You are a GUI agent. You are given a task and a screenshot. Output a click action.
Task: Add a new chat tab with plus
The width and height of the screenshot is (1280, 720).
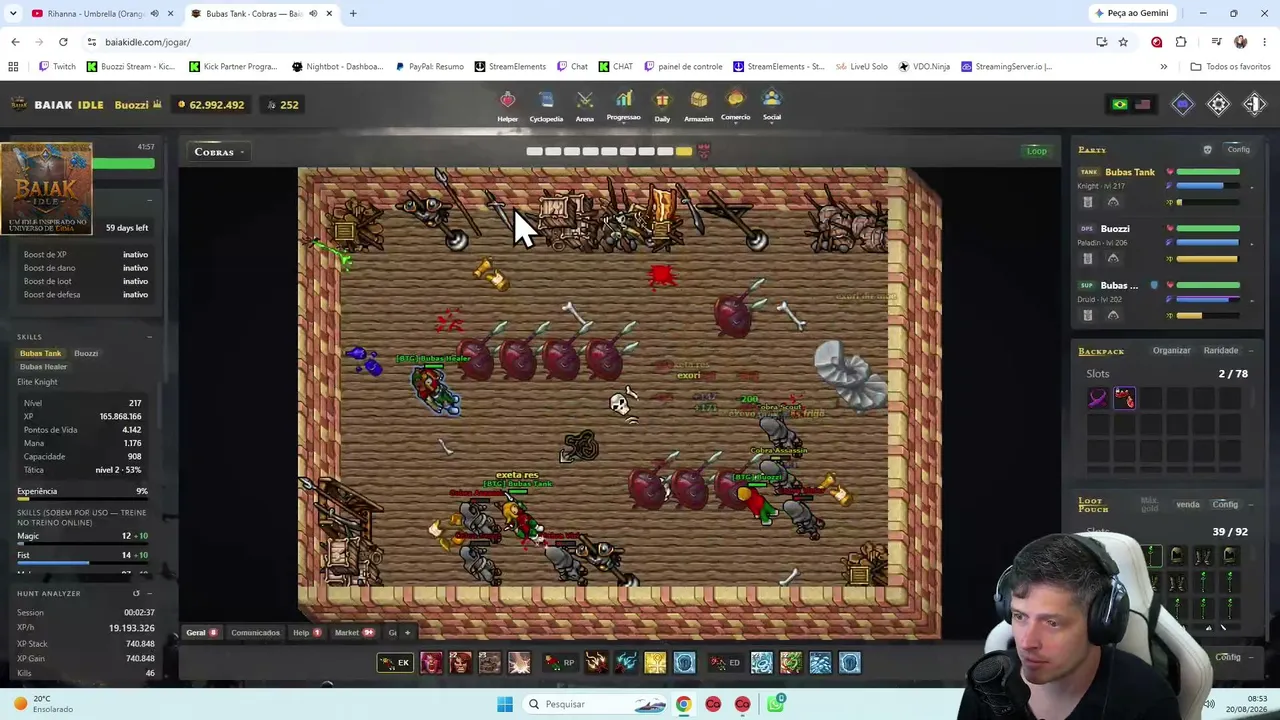[407, 633]
